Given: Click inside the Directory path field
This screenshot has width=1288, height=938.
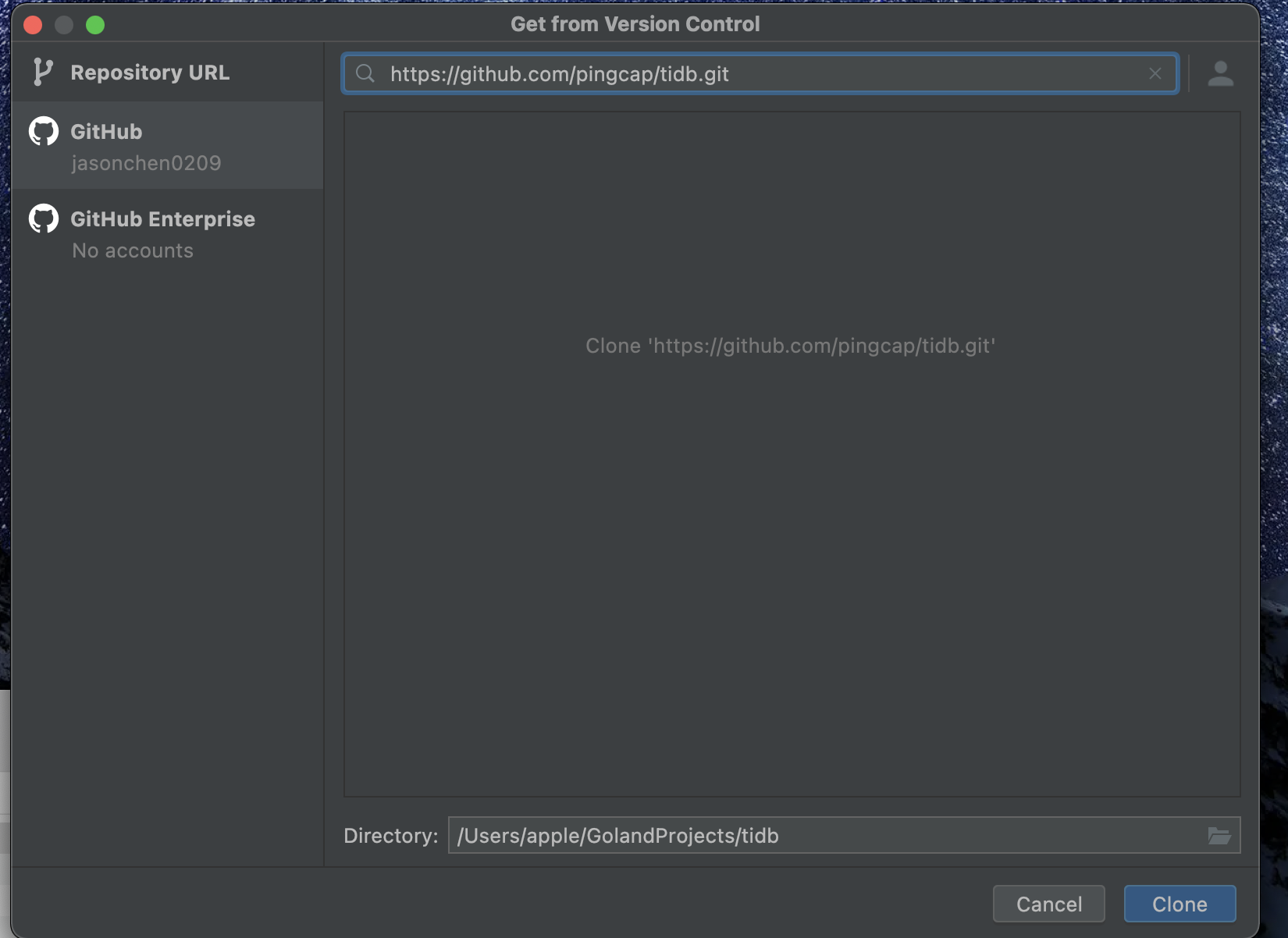Looking at the screenshot, I should [x=820, y=836].
